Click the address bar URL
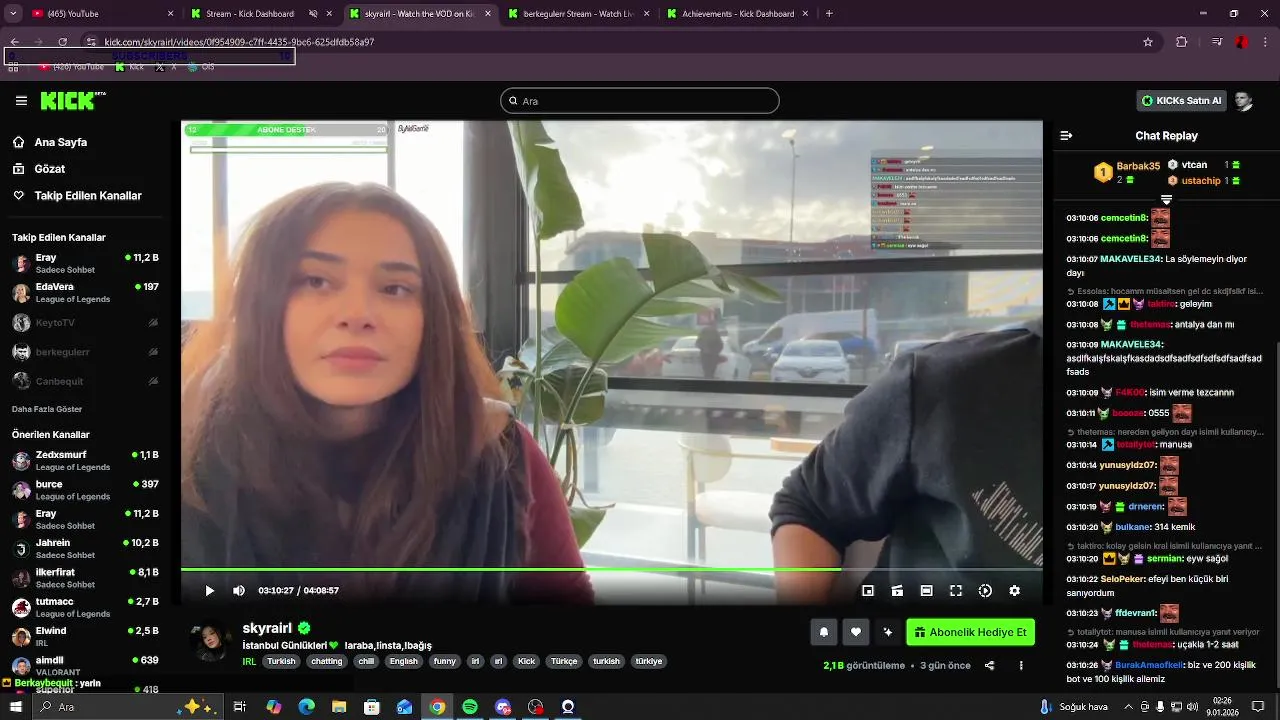Viewport: 1280px width, 720px height. tap(239, 42)
